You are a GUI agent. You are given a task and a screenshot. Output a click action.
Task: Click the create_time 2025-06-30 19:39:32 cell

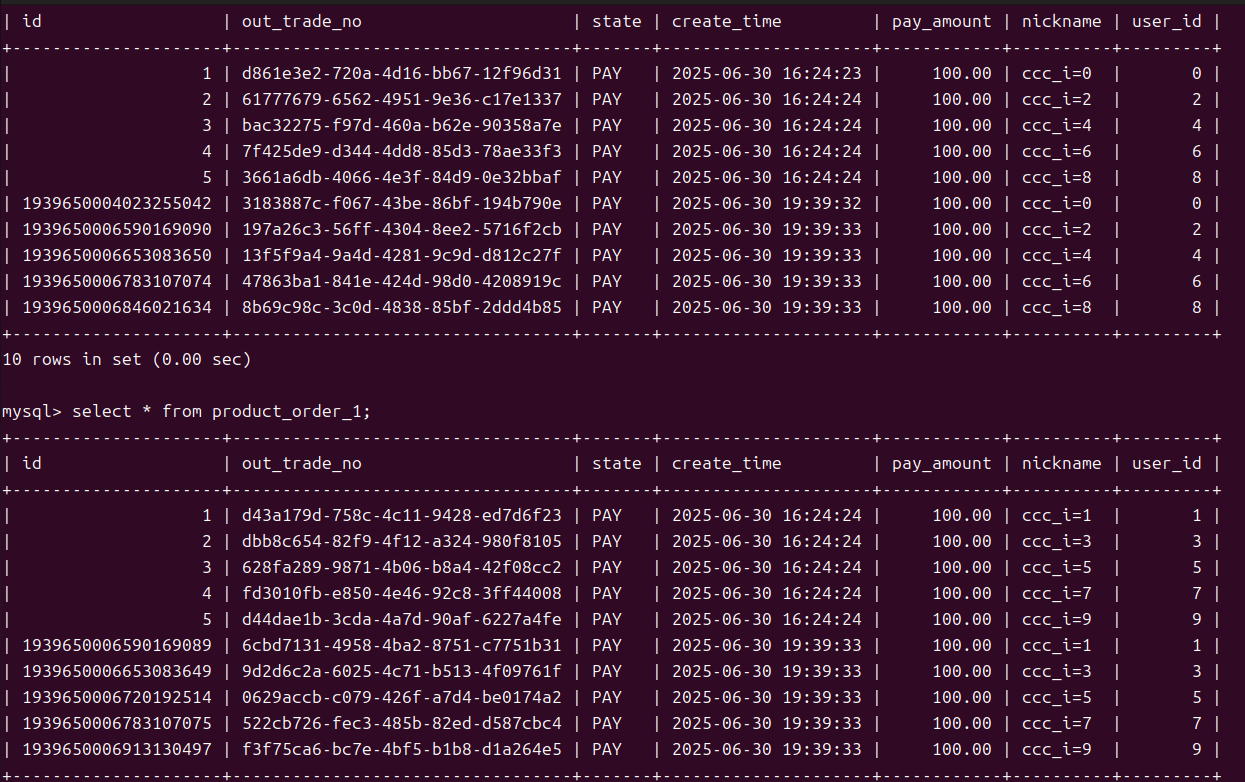click(x=766, y=203)
